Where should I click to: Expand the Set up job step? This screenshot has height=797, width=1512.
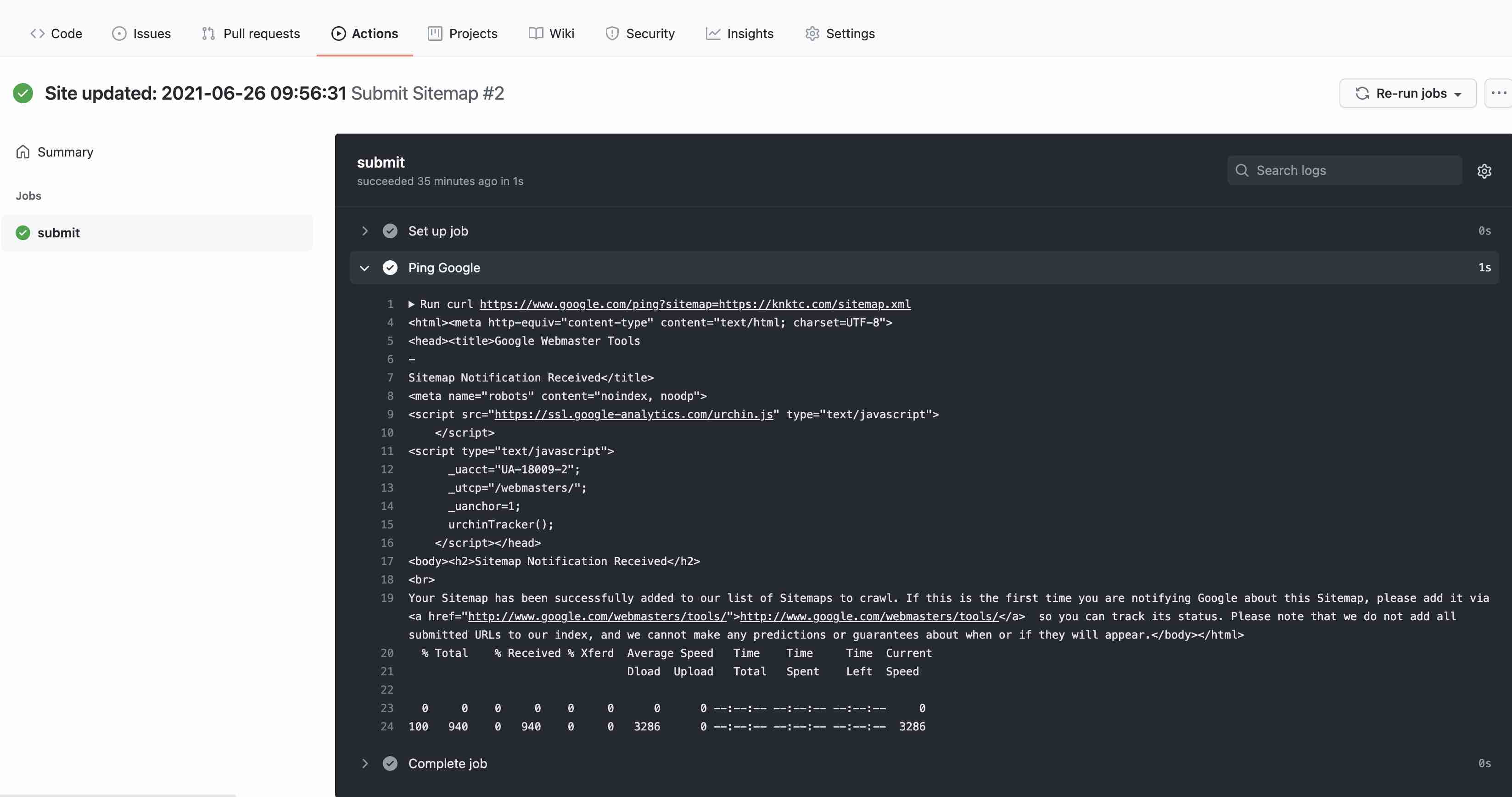click(365, 230)
